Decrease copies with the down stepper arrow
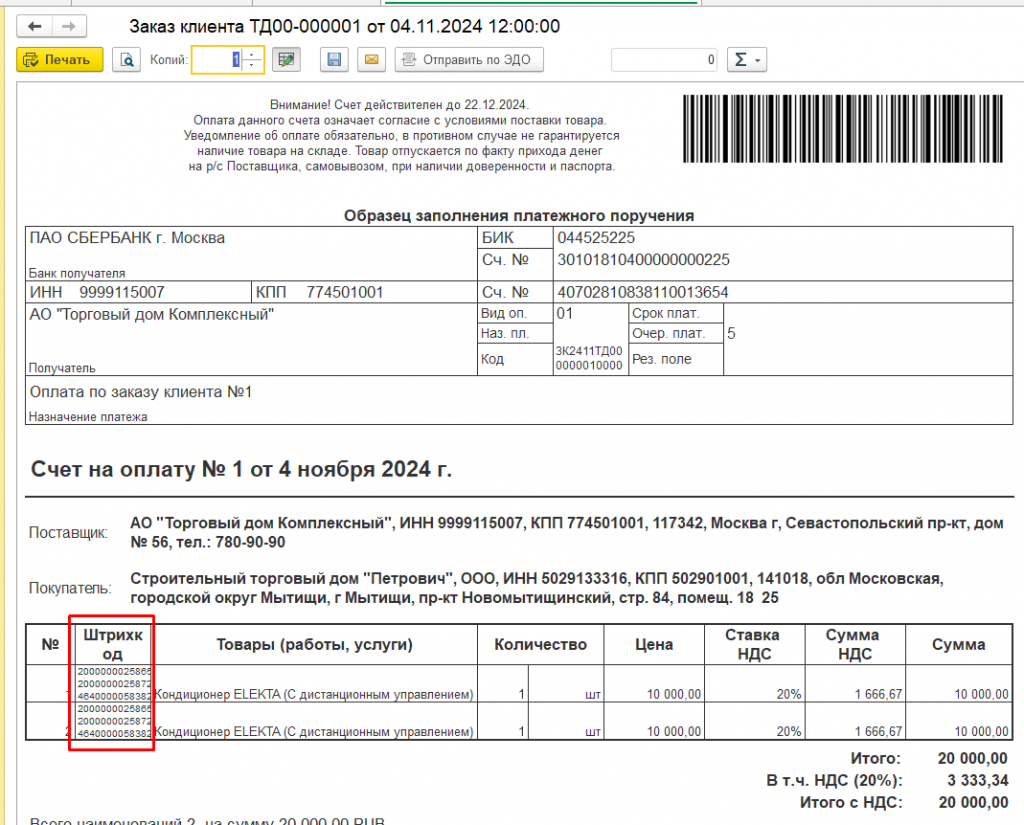The width and height of the screenshot is (1024, 825). click(x=252, y=65)
